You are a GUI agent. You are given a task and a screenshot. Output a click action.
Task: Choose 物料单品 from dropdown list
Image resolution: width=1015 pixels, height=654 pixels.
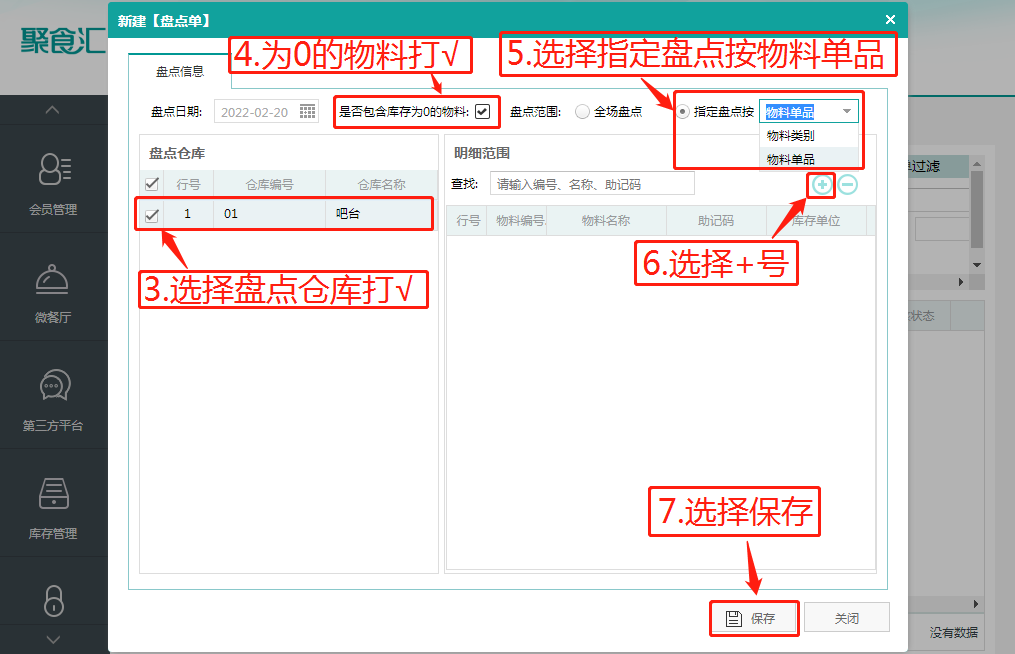pyautogui.click(x=809, y=159)
